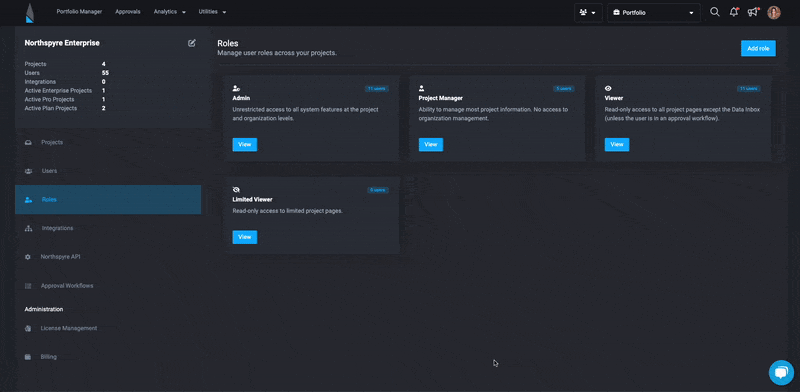
Task: Open the user profile avatar
Action: click(774, 12)
